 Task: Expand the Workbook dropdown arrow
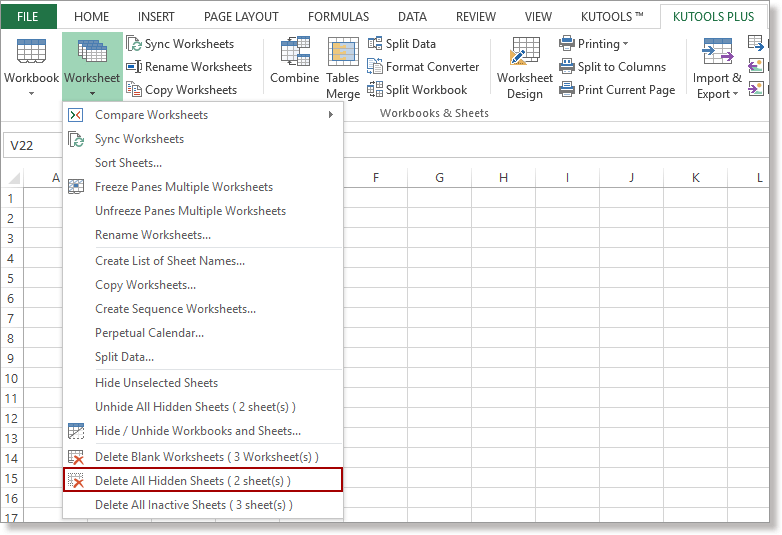[31, 93]
